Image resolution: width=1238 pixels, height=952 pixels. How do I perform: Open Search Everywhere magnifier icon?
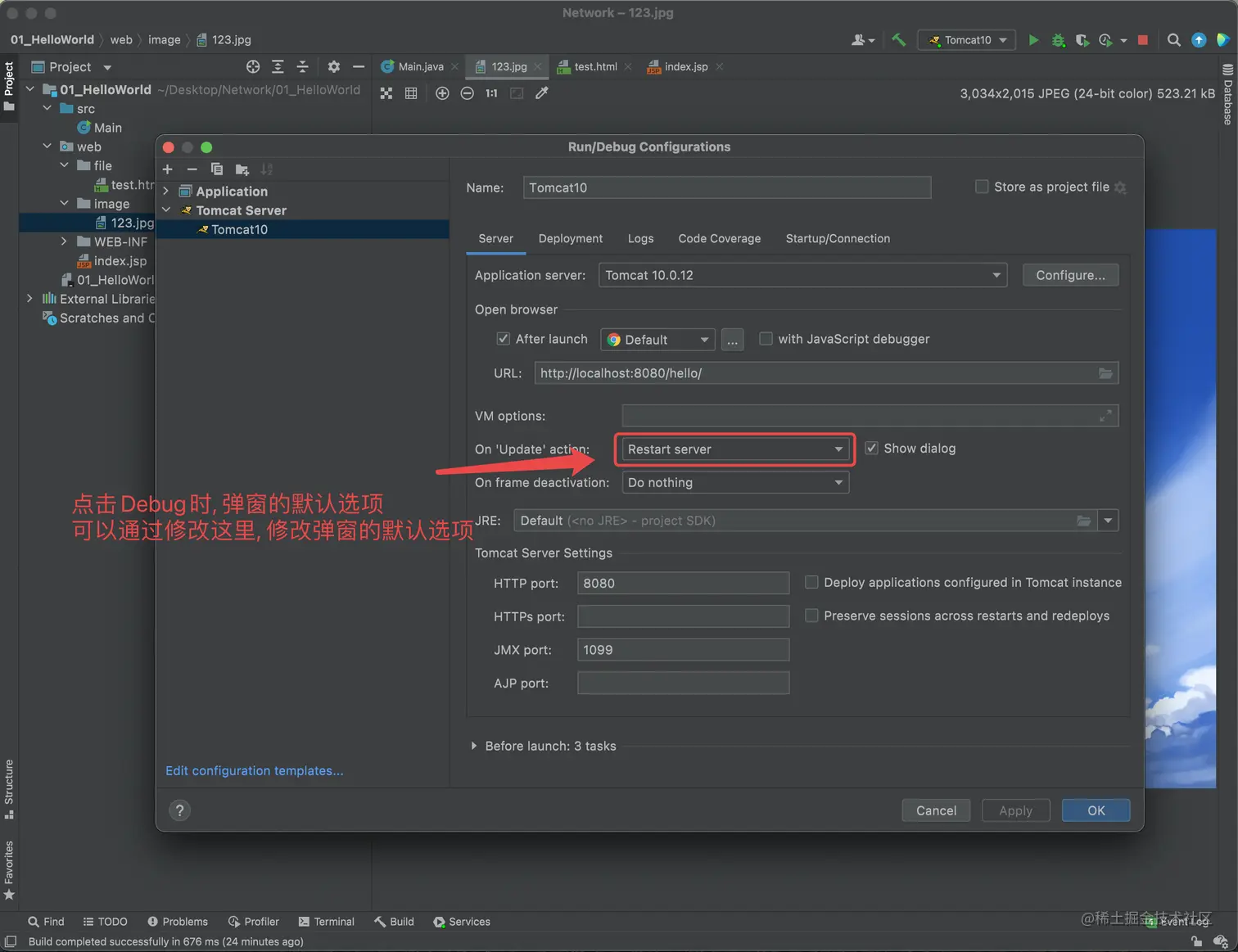[1173, 40]
